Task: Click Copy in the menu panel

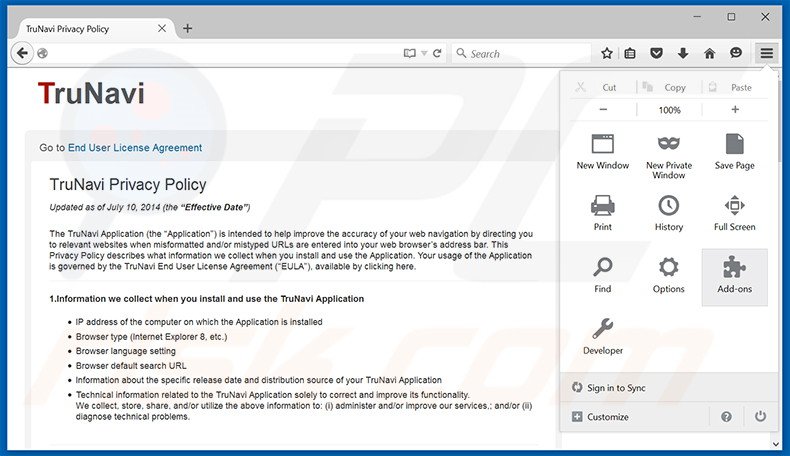Action: (x=669, y=87)
